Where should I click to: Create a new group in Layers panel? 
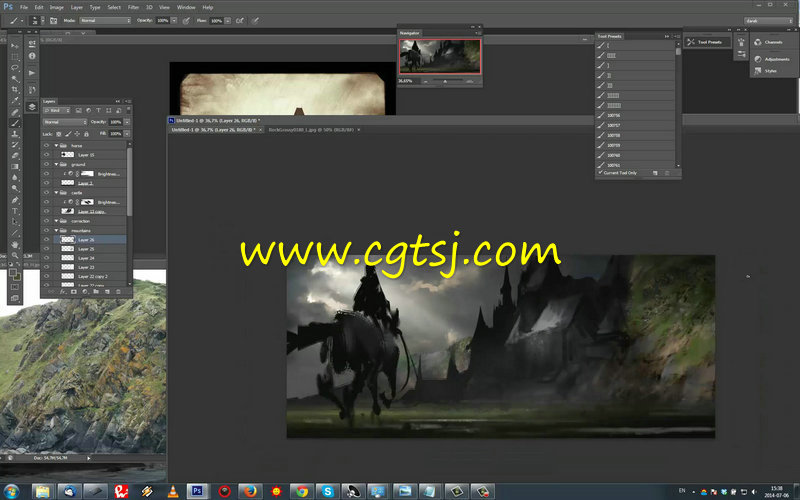96,292
